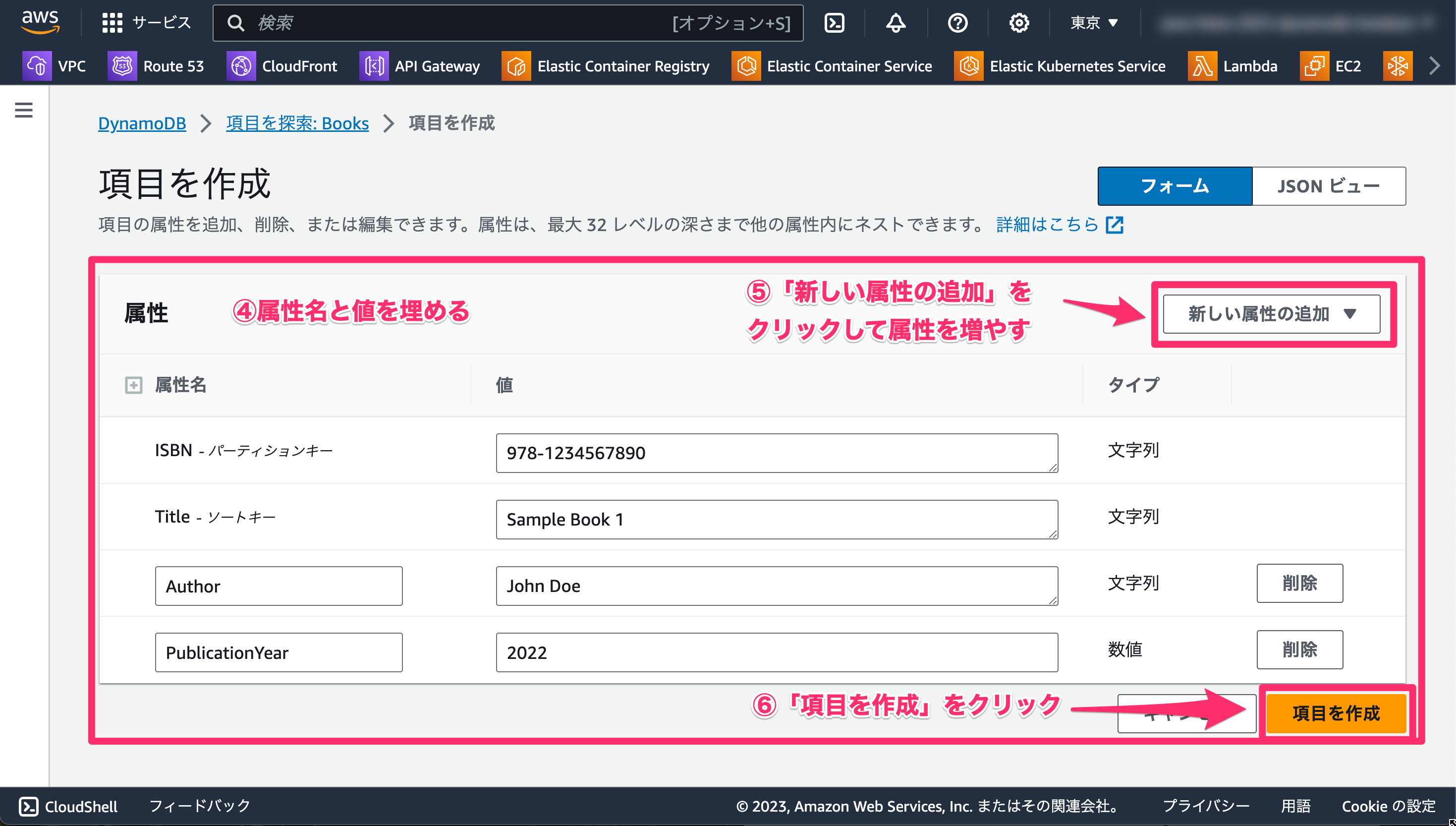Open プライバシー footer link

pyautogui.click(x=1206, y=806)
